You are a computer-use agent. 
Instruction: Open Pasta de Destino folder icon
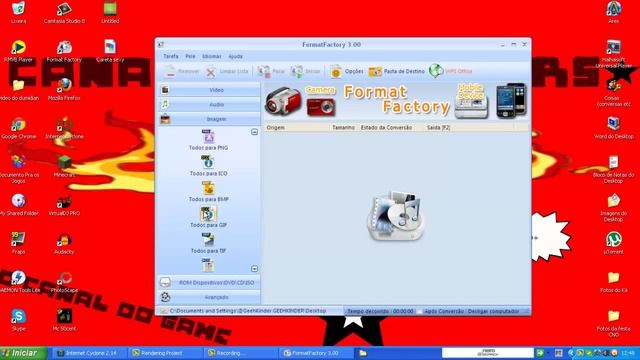pos(375,71)
